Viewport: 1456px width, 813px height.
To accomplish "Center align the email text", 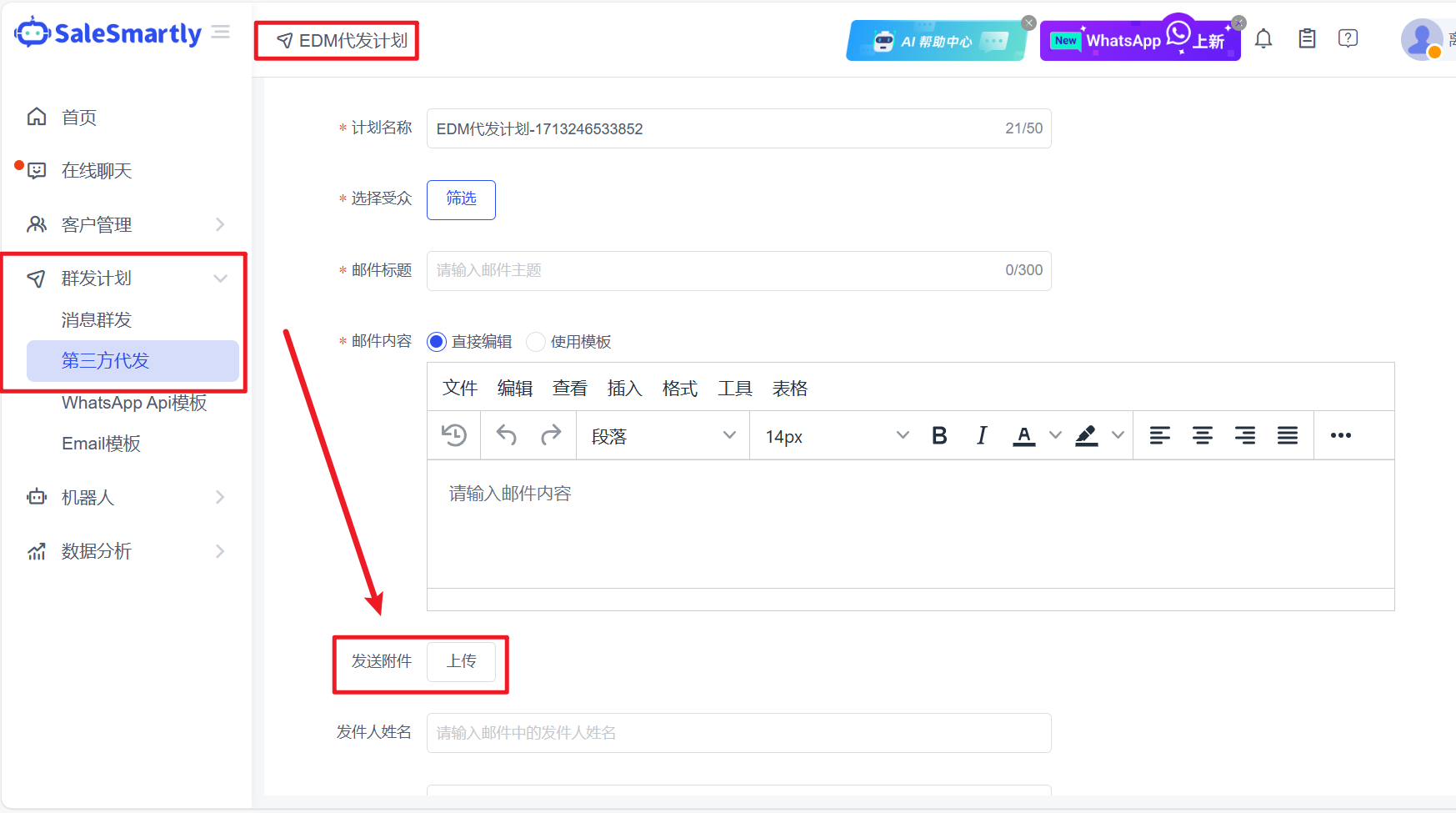I will [1202, 435].
